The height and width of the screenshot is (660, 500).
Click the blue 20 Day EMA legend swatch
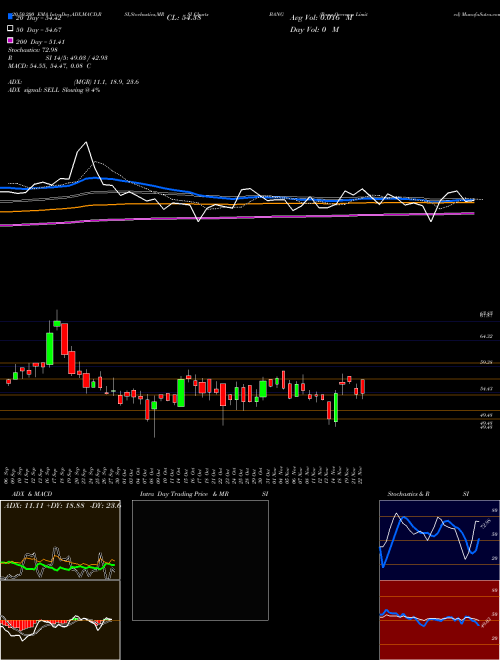coord(10,18)
